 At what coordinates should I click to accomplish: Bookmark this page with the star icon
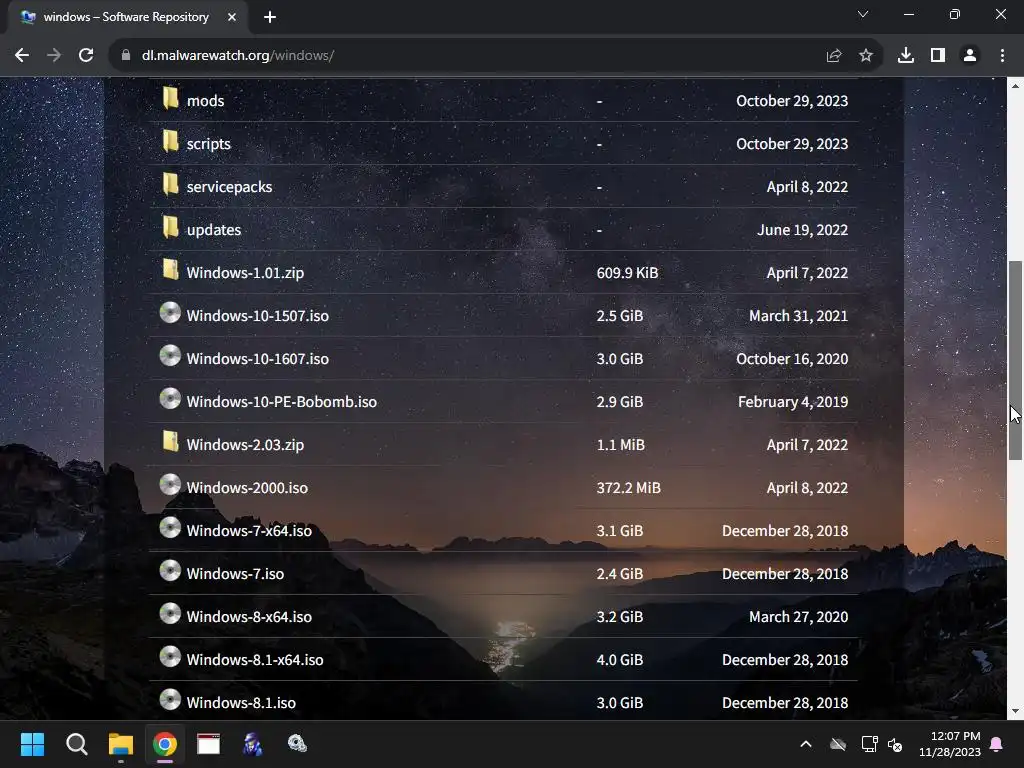pyautogui.click(x=866, y=56)
